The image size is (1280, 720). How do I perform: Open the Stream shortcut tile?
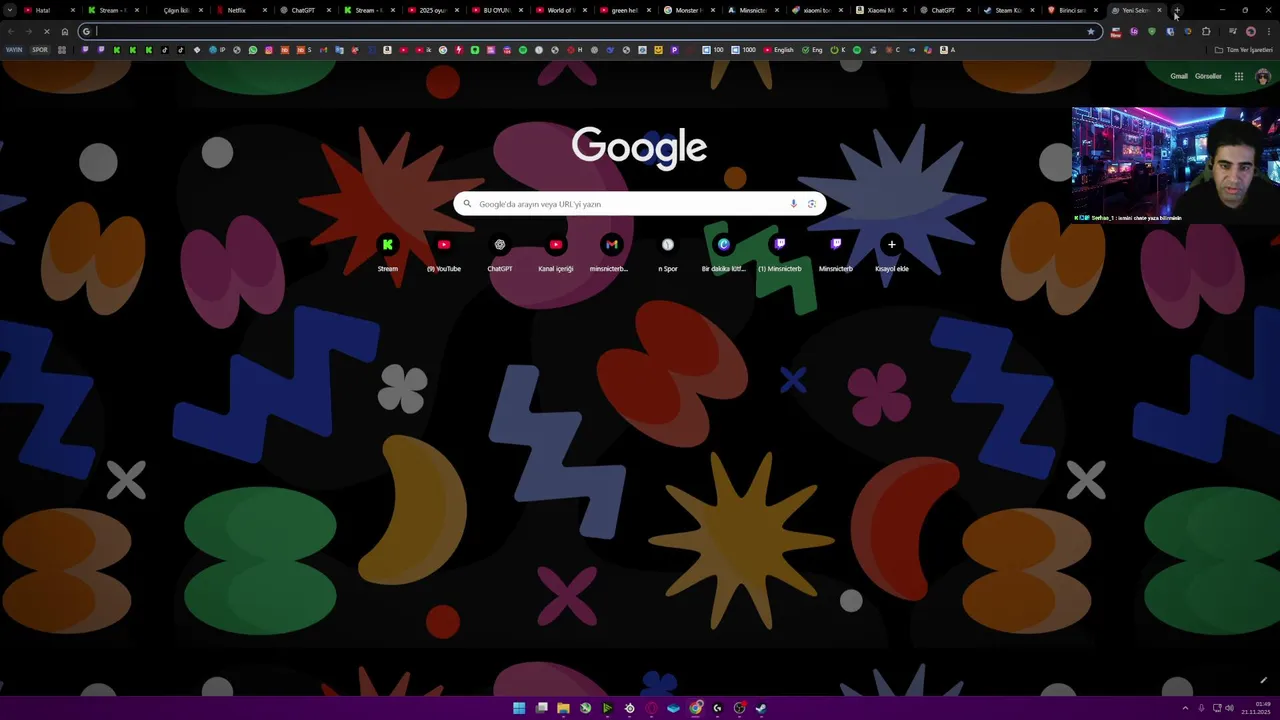point(387,252)
